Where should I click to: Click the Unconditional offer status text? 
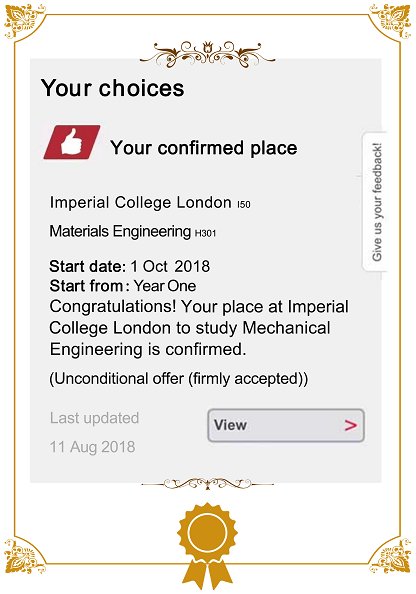(x=179, y=379)
